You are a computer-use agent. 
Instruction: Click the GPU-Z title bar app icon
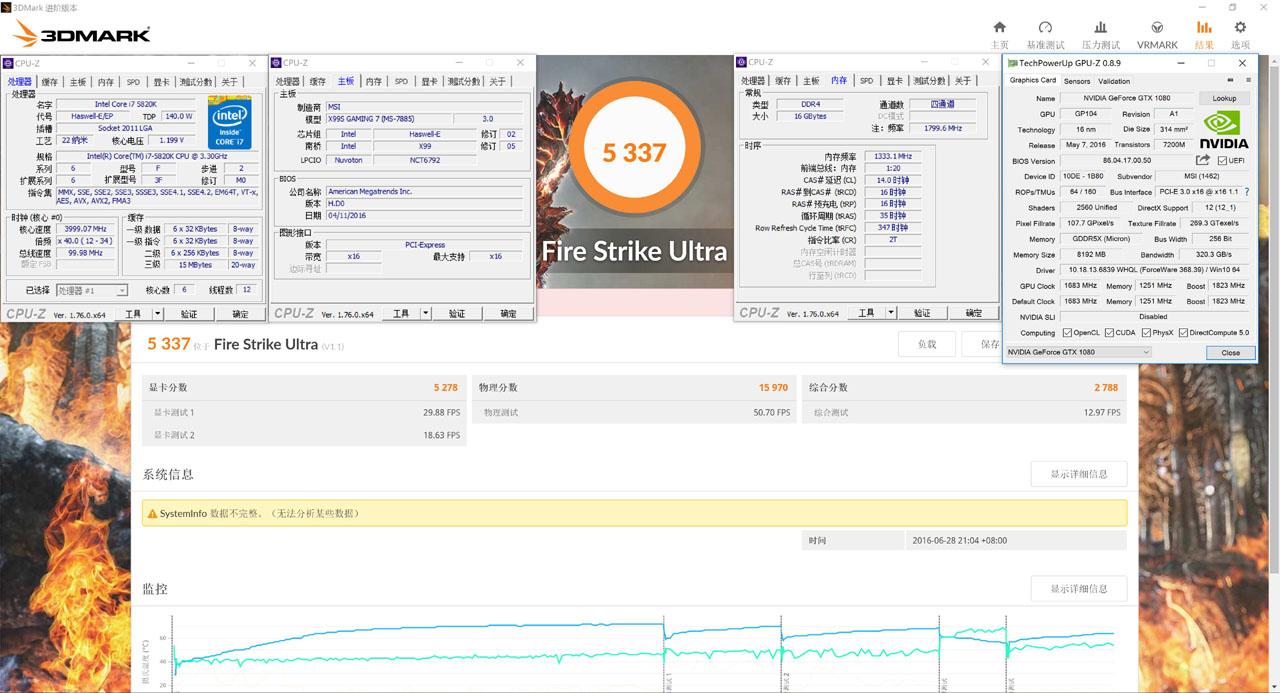(x=1012, y=63)
